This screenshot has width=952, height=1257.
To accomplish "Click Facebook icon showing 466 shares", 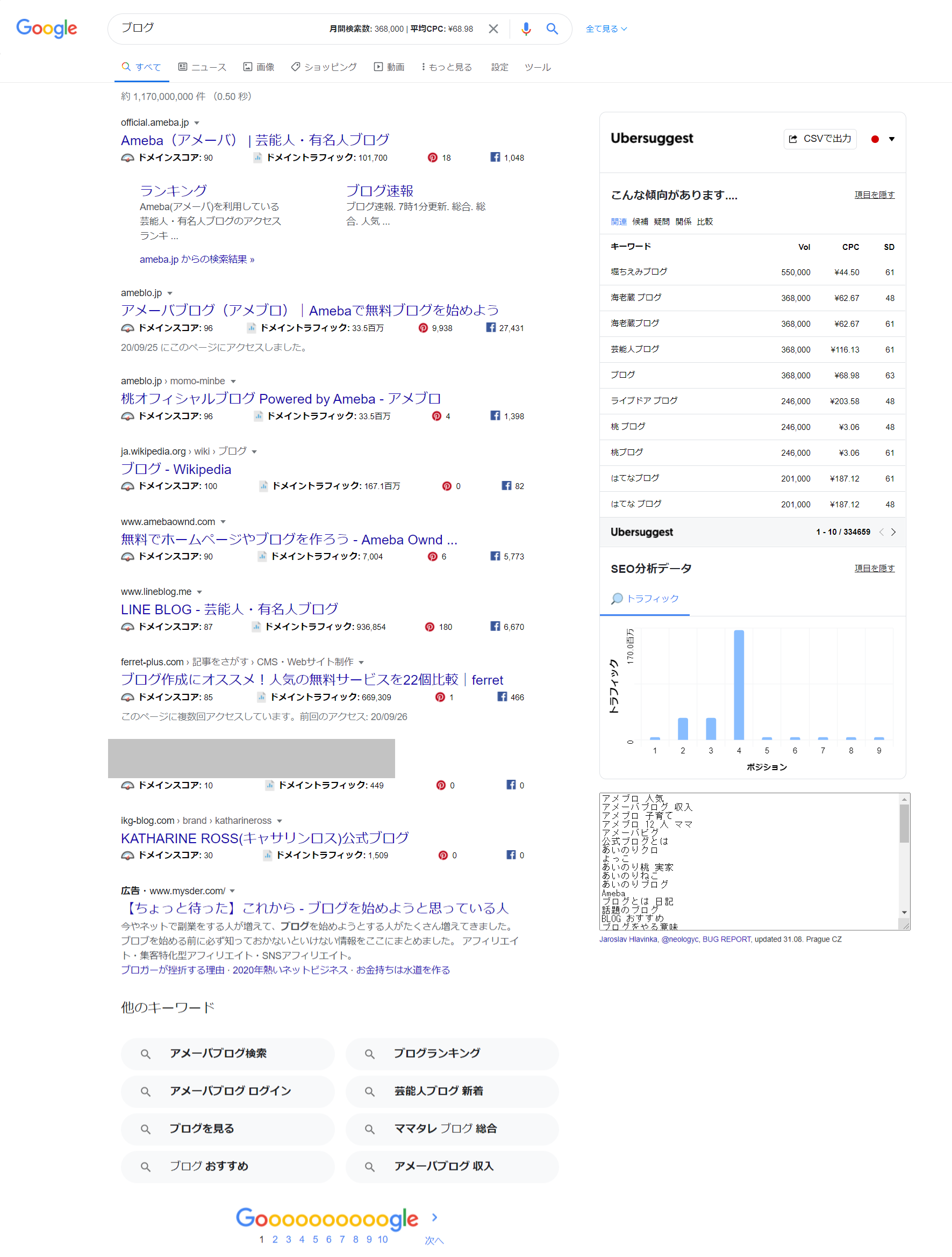I will 502,696.
